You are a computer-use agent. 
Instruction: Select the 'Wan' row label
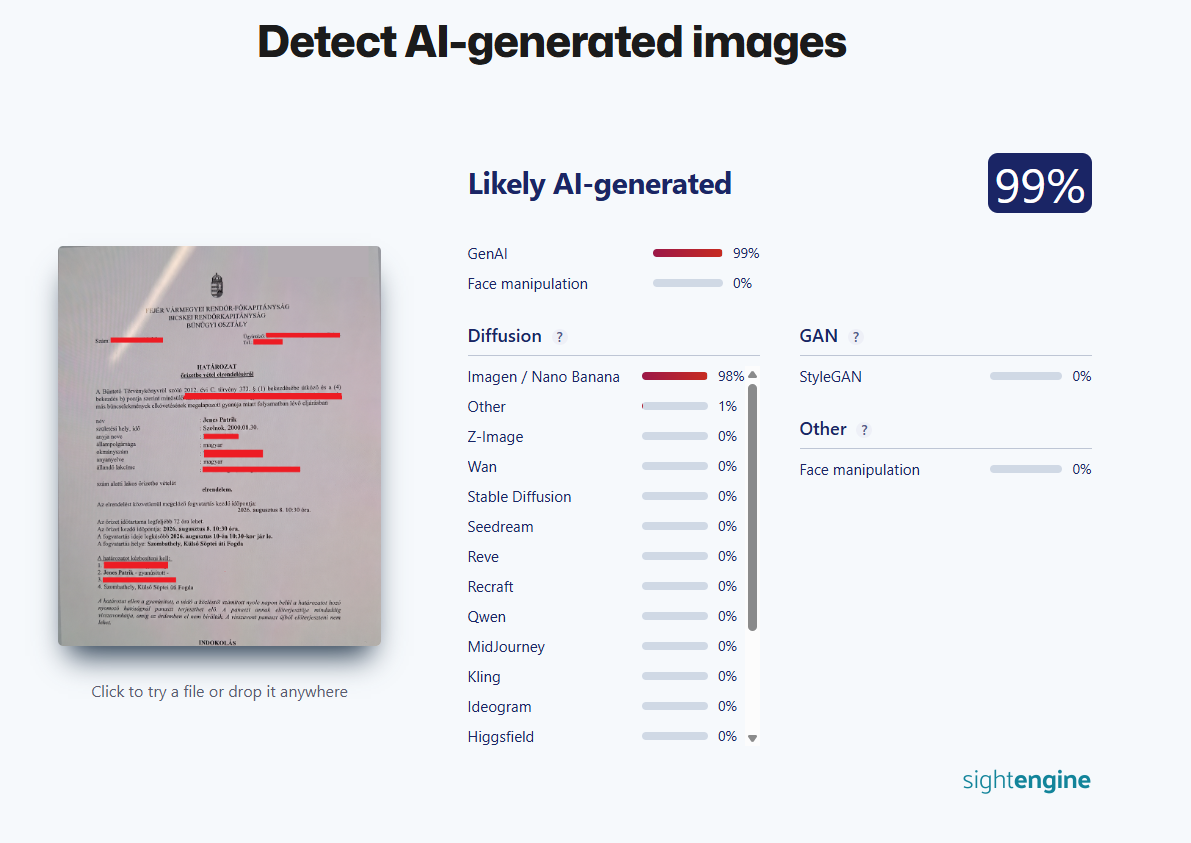[x=482, y=466]
